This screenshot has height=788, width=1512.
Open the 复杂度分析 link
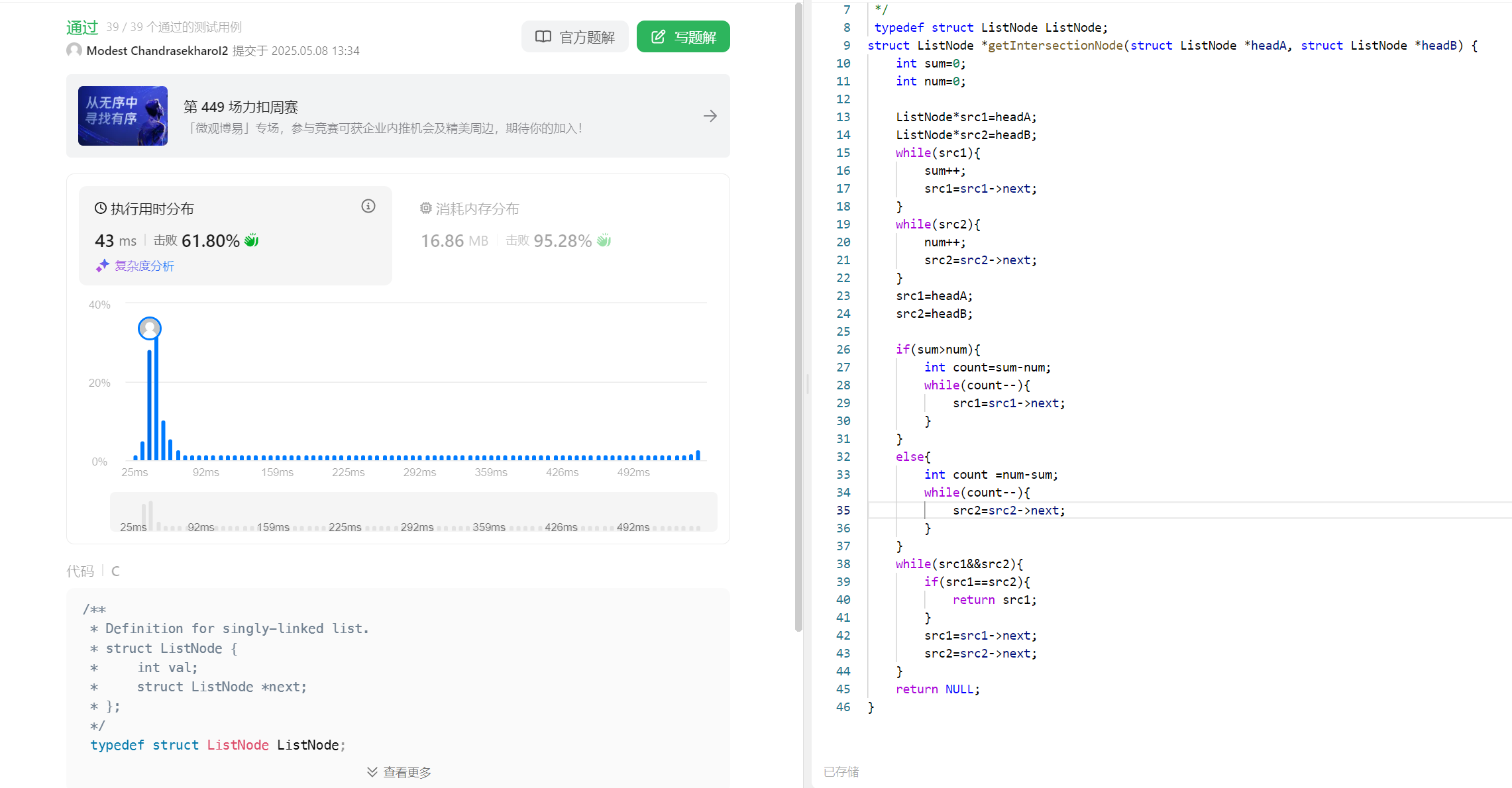[144, 266]
